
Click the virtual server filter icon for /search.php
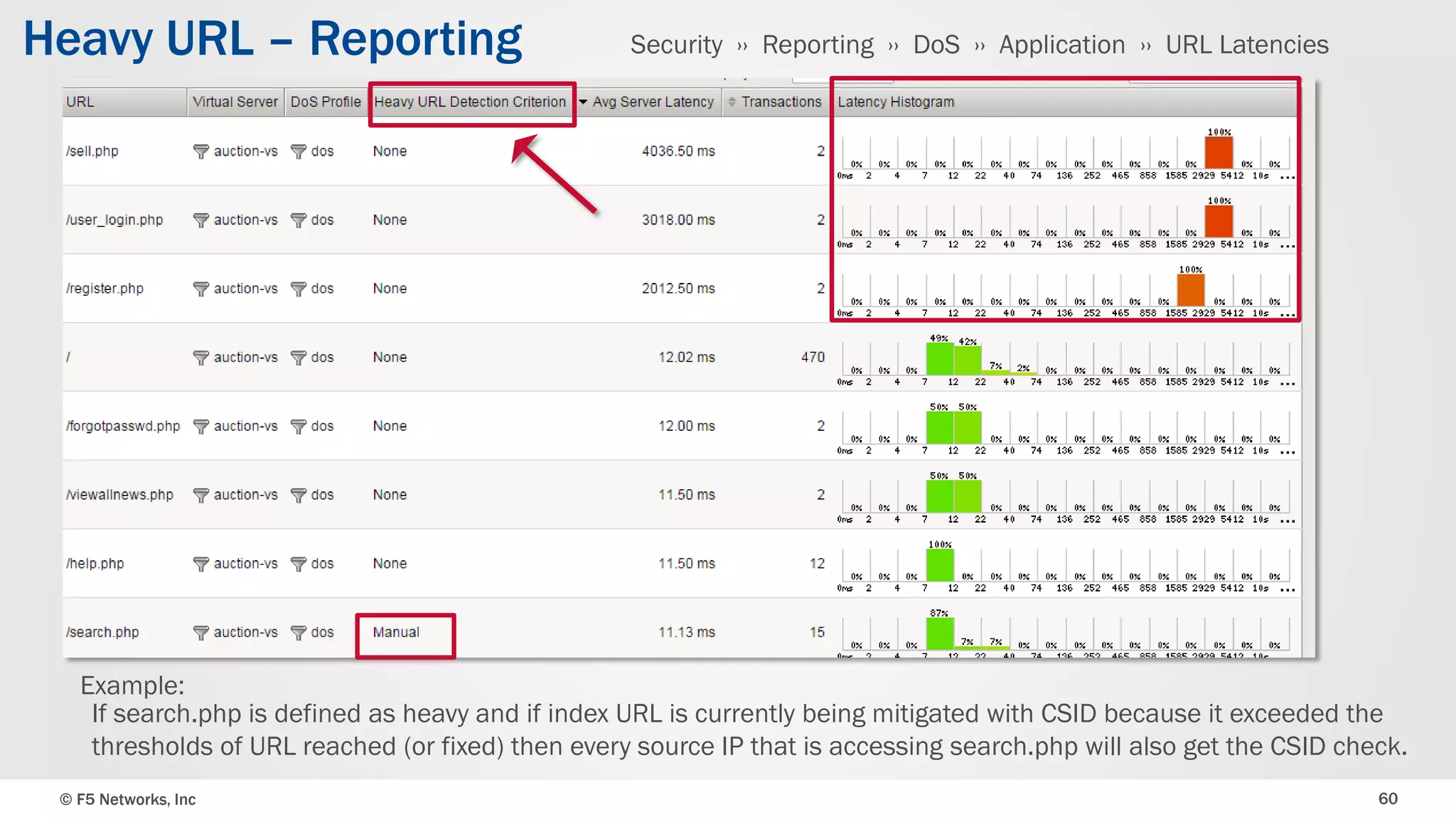[201, 633]
